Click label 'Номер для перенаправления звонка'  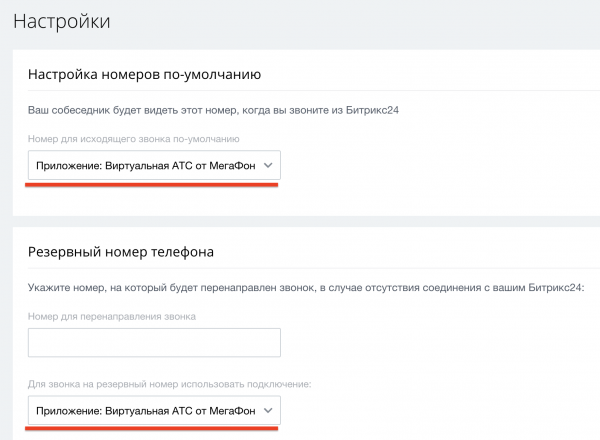[x=112, y=316]
